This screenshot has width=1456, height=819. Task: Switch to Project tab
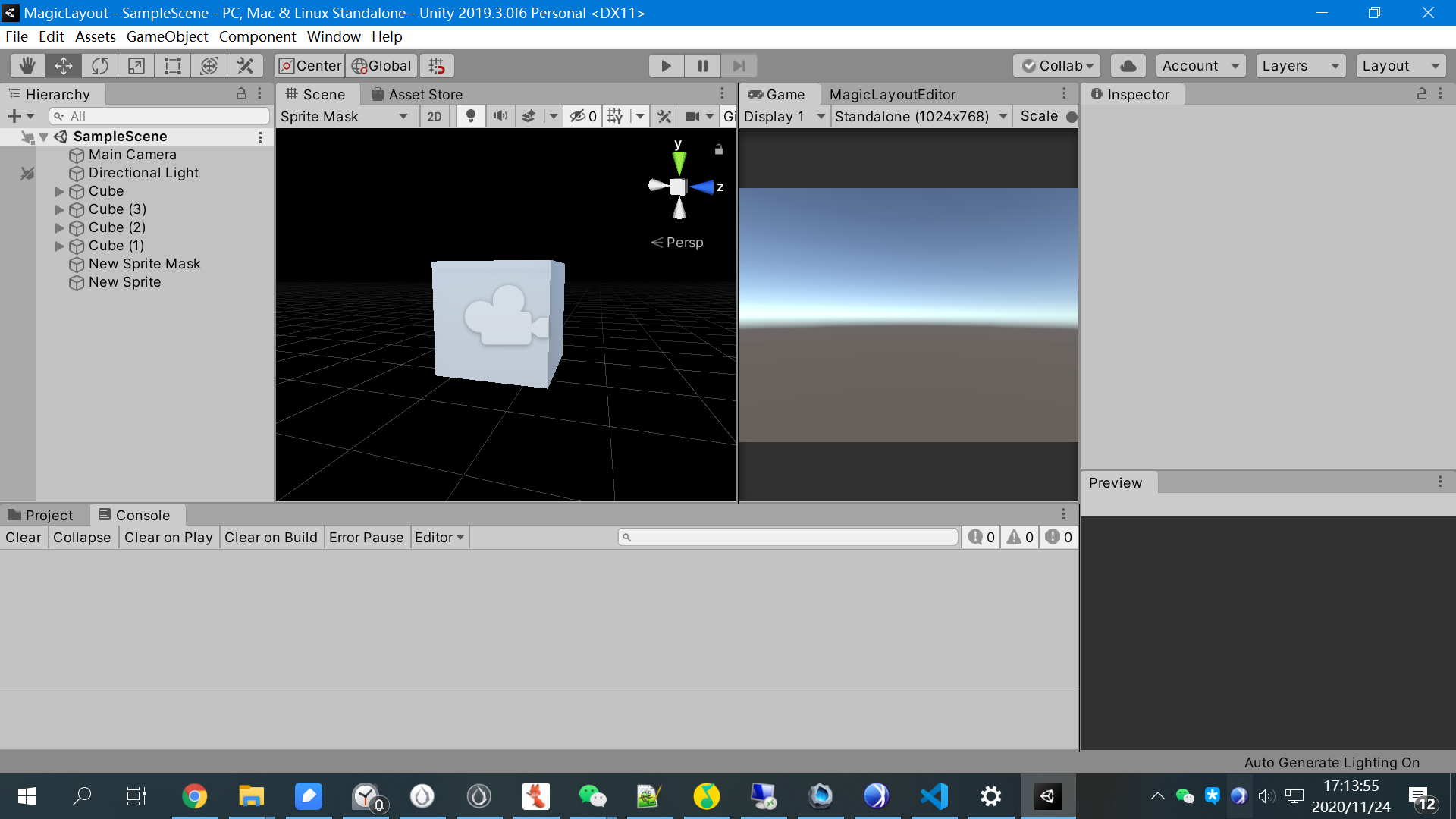coord(42,515)
